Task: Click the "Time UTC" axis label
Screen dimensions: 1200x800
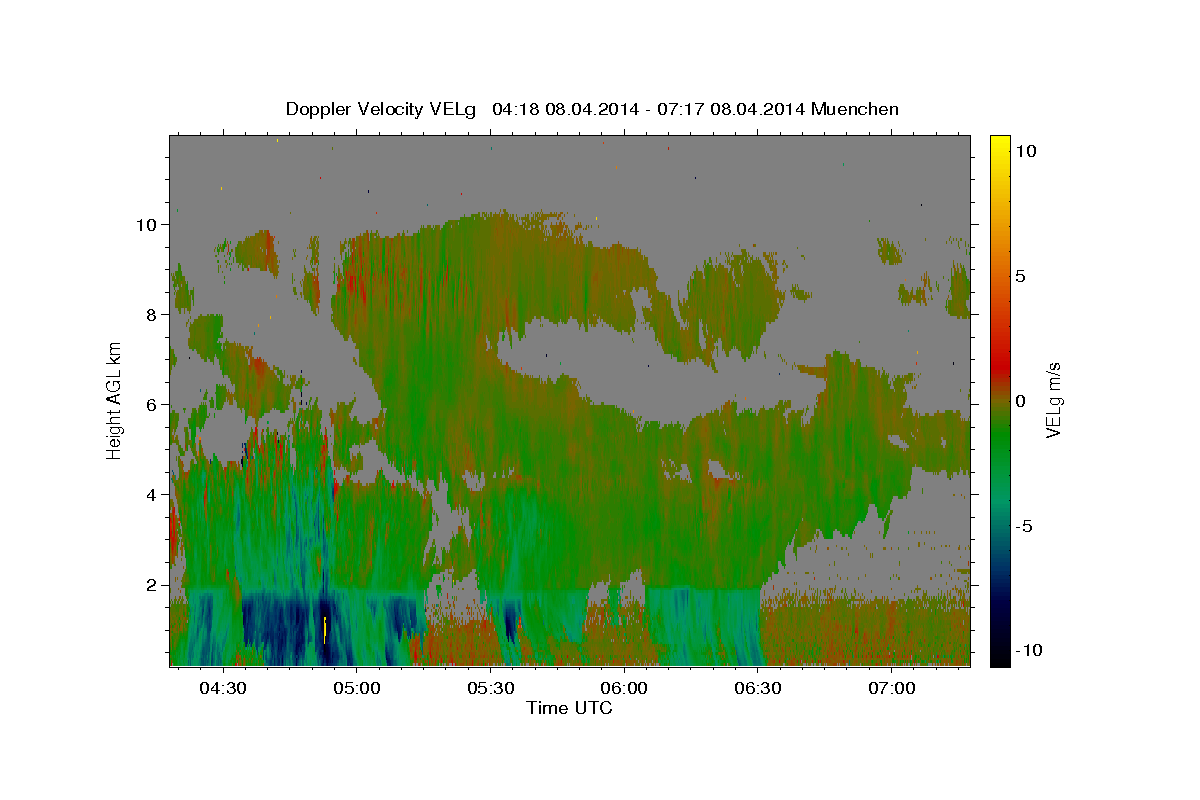Action: (x=569, y=708)
